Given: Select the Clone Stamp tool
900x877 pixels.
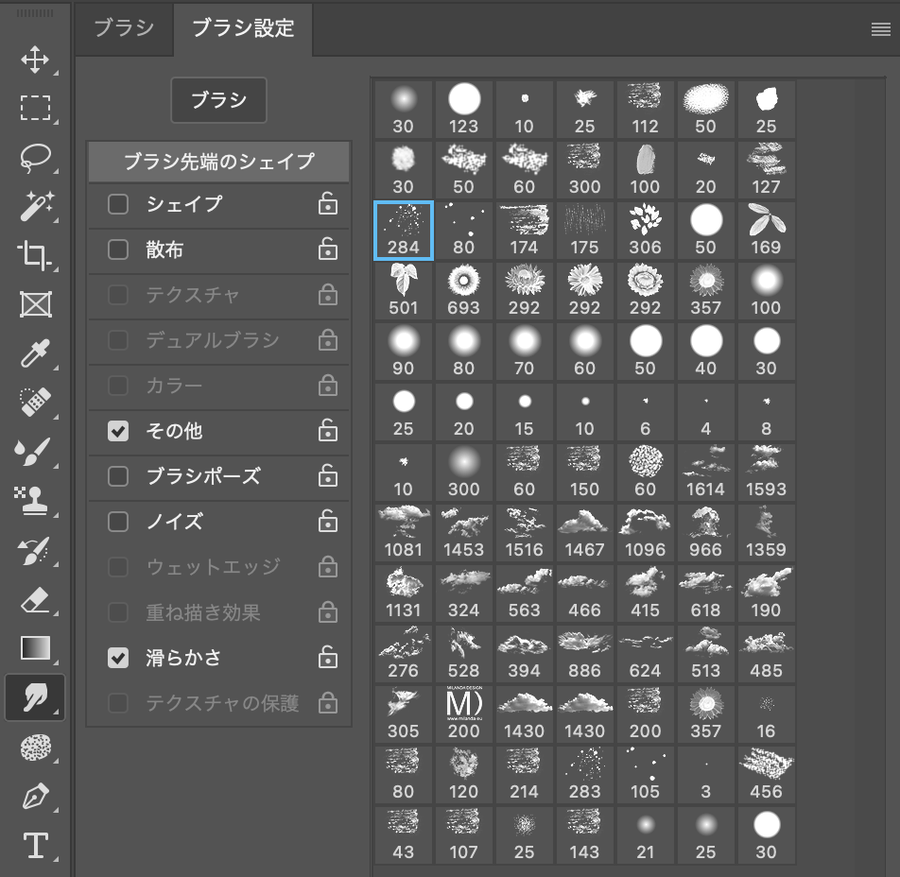Looking at the screenshot, I should pos(35,500).
